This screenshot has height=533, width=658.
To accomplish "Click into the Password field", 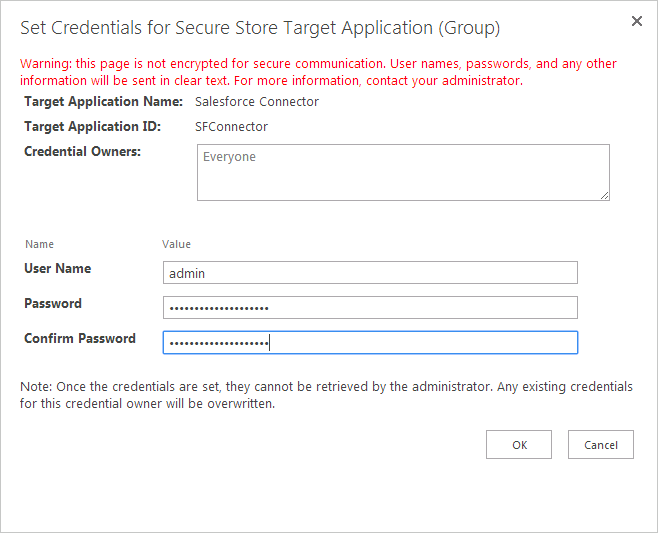I will pos(370,308).
